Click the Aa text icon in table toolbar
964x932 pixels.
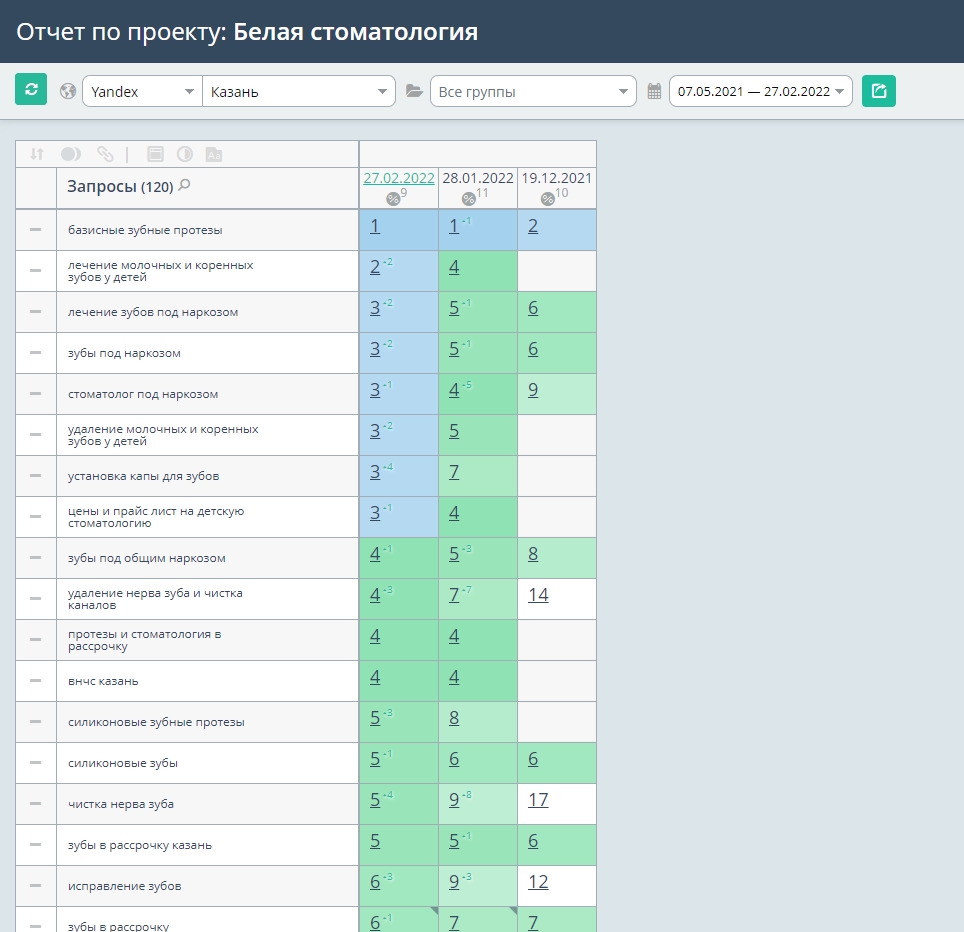(x=214, y=154)
